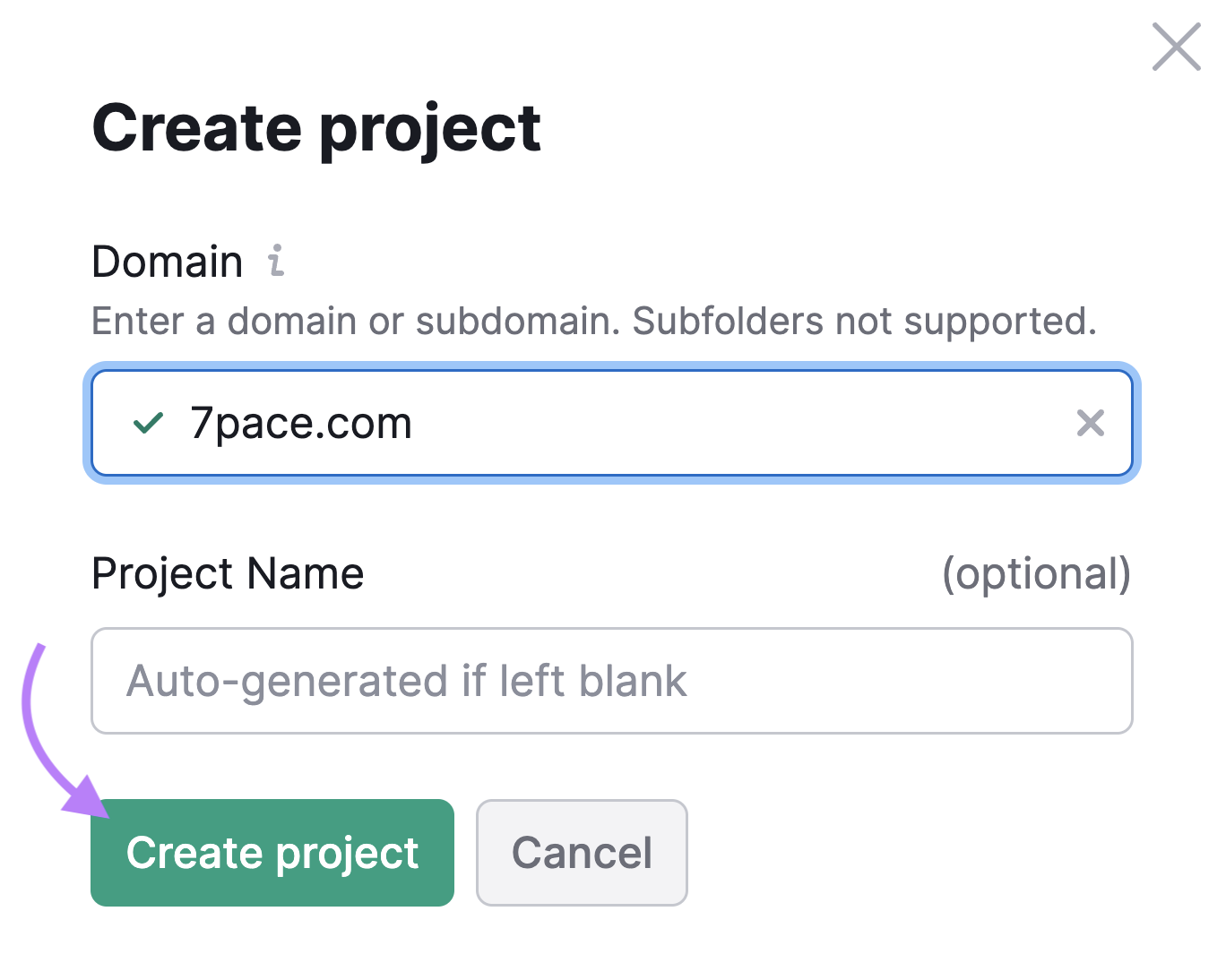Click the green Create project action
This screenshot has width=1226, height=980.
click(x=272, y=852)
